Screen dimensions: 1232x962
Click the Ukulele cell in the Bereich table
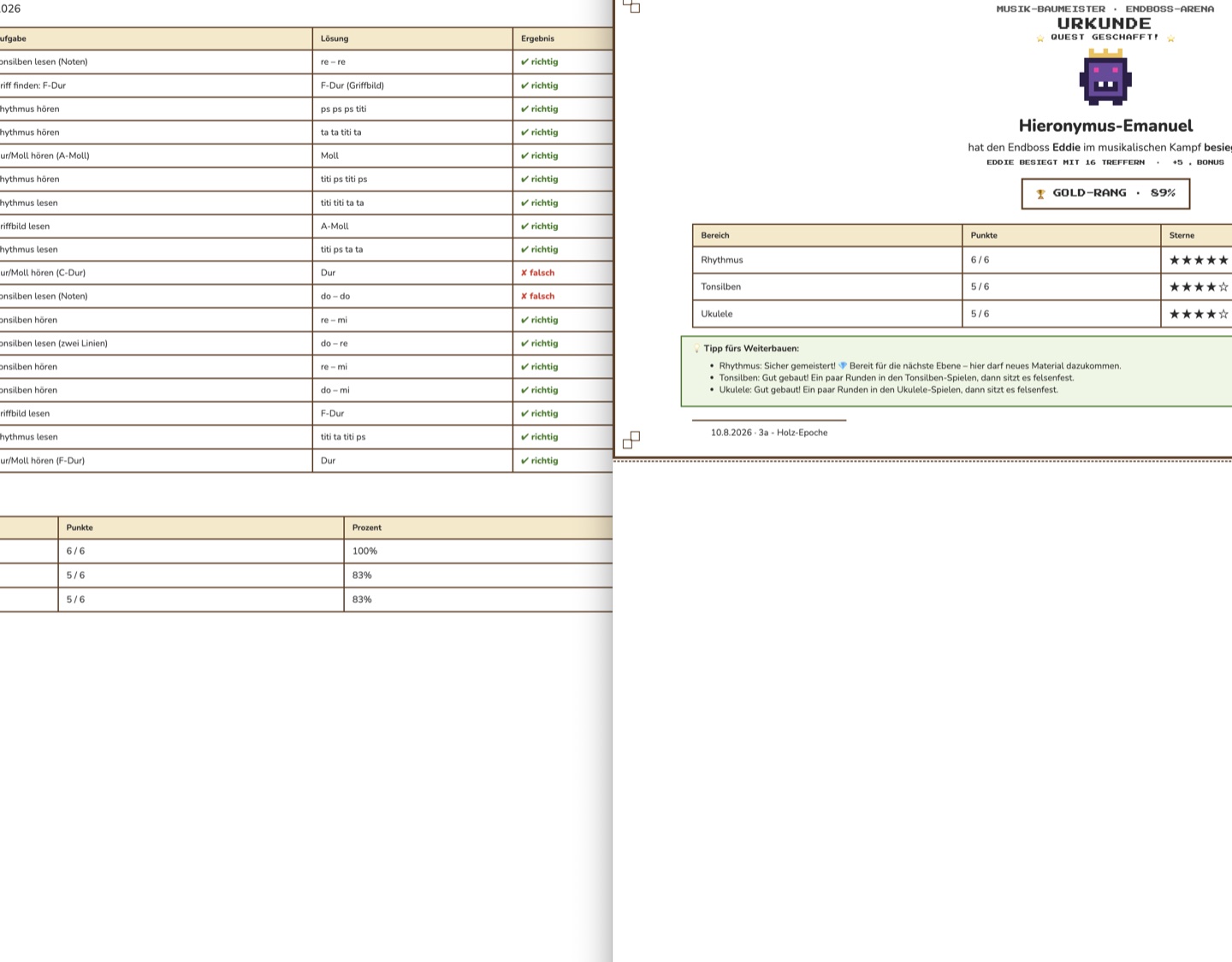point(827,314)
